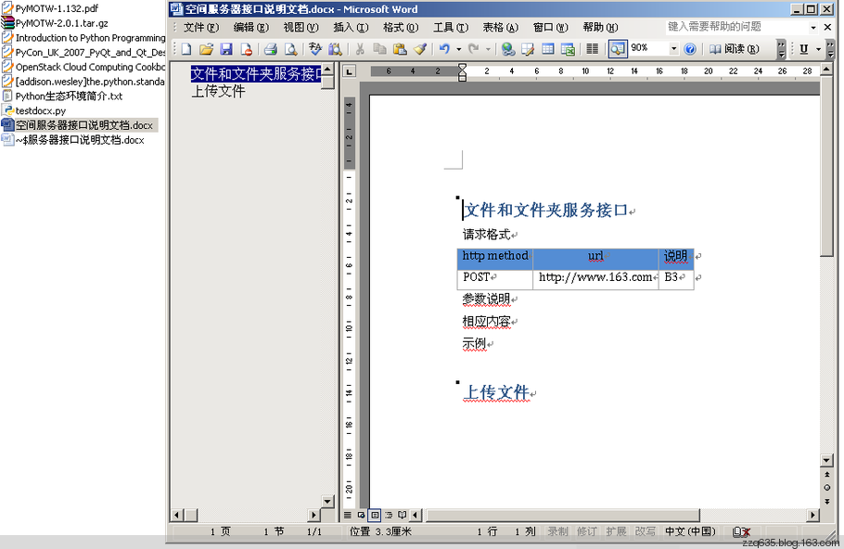
Task: Click the Previous Page double-arrow button
Action: [827, 474]
